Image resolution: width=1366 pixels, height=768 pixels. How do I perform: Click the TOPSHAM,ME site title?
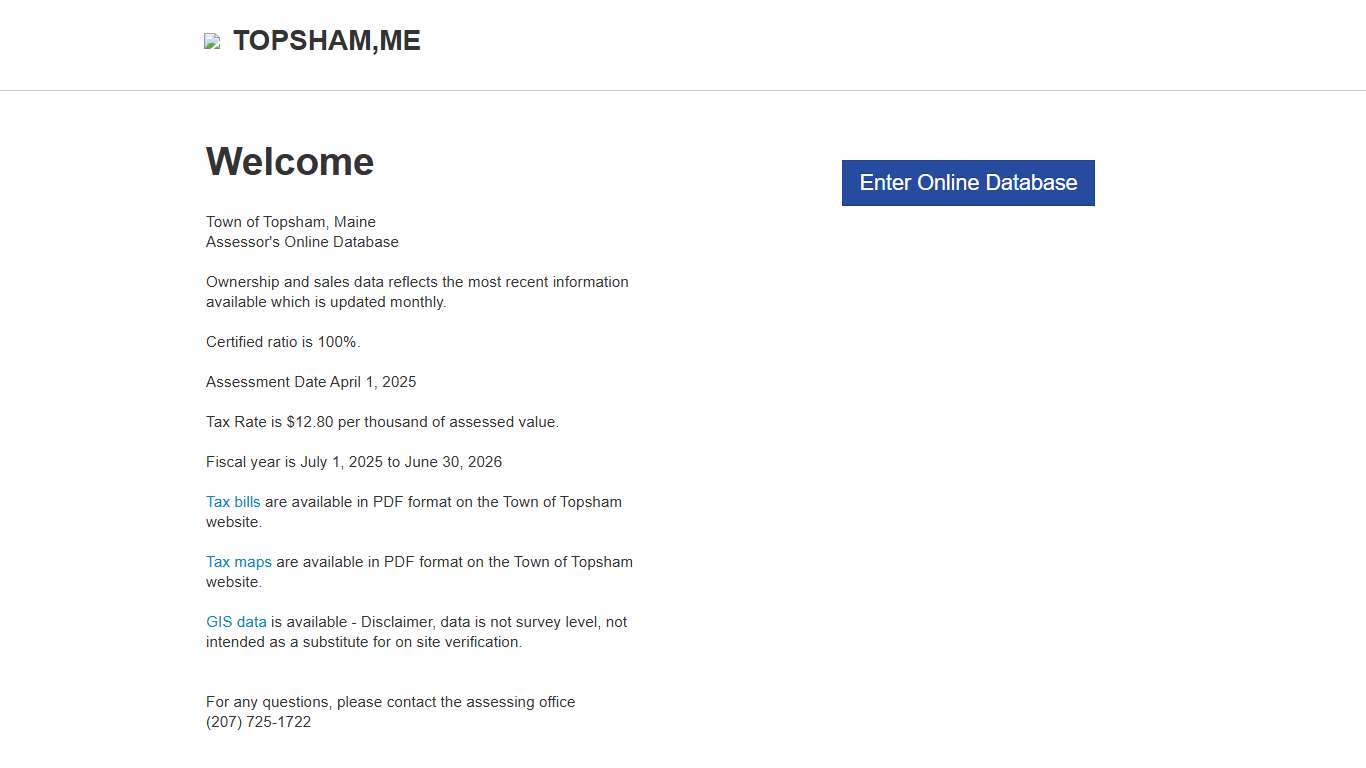(x=326, y=41)
